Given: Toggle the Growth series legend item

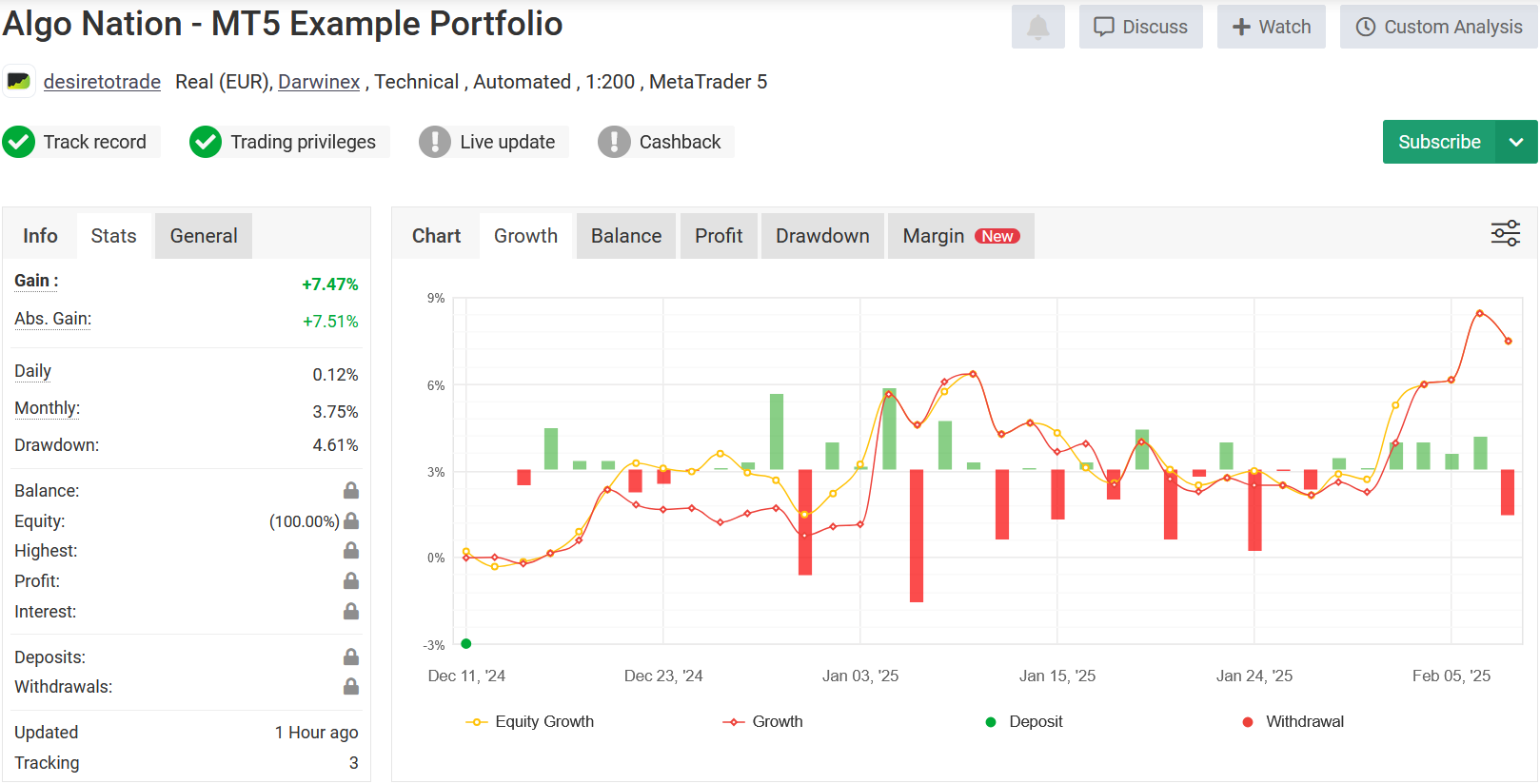Looking at the screenshot, I should click(x=763, y=722).
